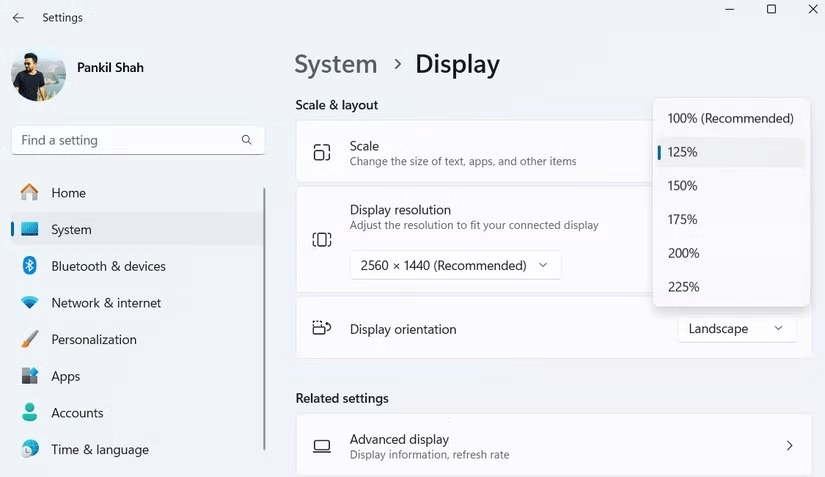The image size is (825, 477).
Task: Open Bluetooth & devices settings
Action: pos(108,266)
